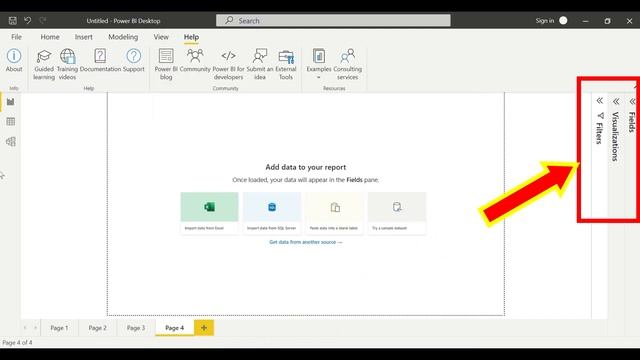Viewport: 640px width, 360px height.
Task: Open the File menu
Action: tap(16, 37)
